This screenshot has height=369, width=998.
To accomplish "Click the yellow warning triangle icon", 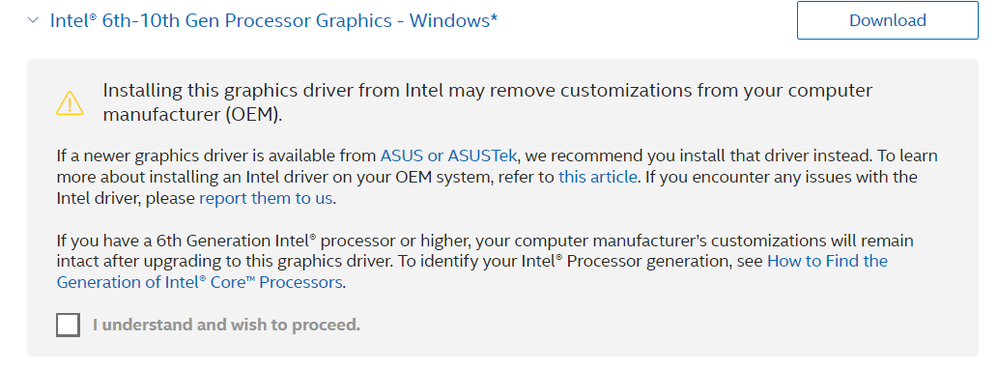I will pos(69,102).
